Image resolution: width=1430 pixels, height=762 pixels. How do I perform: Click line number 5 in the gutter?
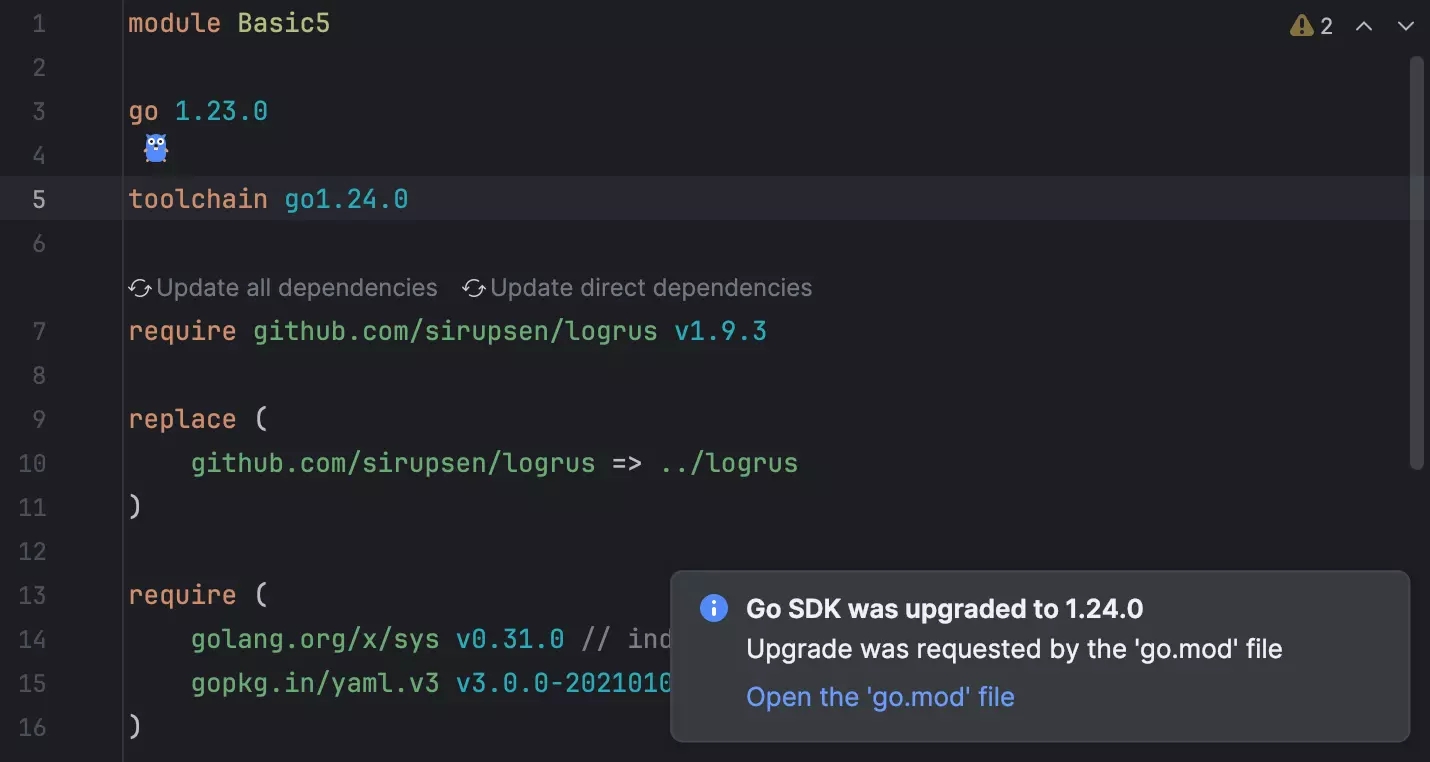pos(38,199)
